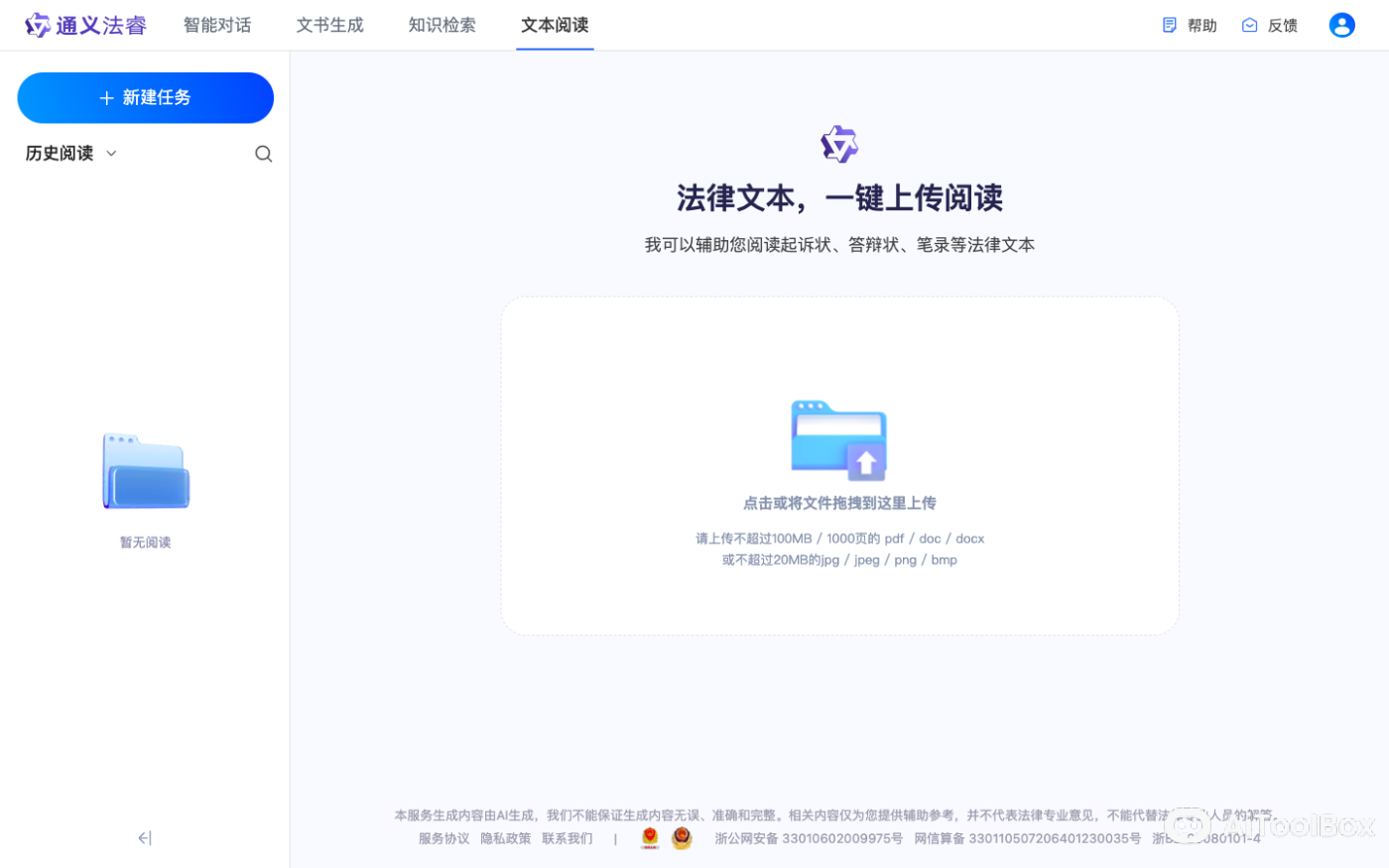Collapse the left sidebar with arrow toggle
Screen dimensions: 1389x868
click(x=145, y=838)
